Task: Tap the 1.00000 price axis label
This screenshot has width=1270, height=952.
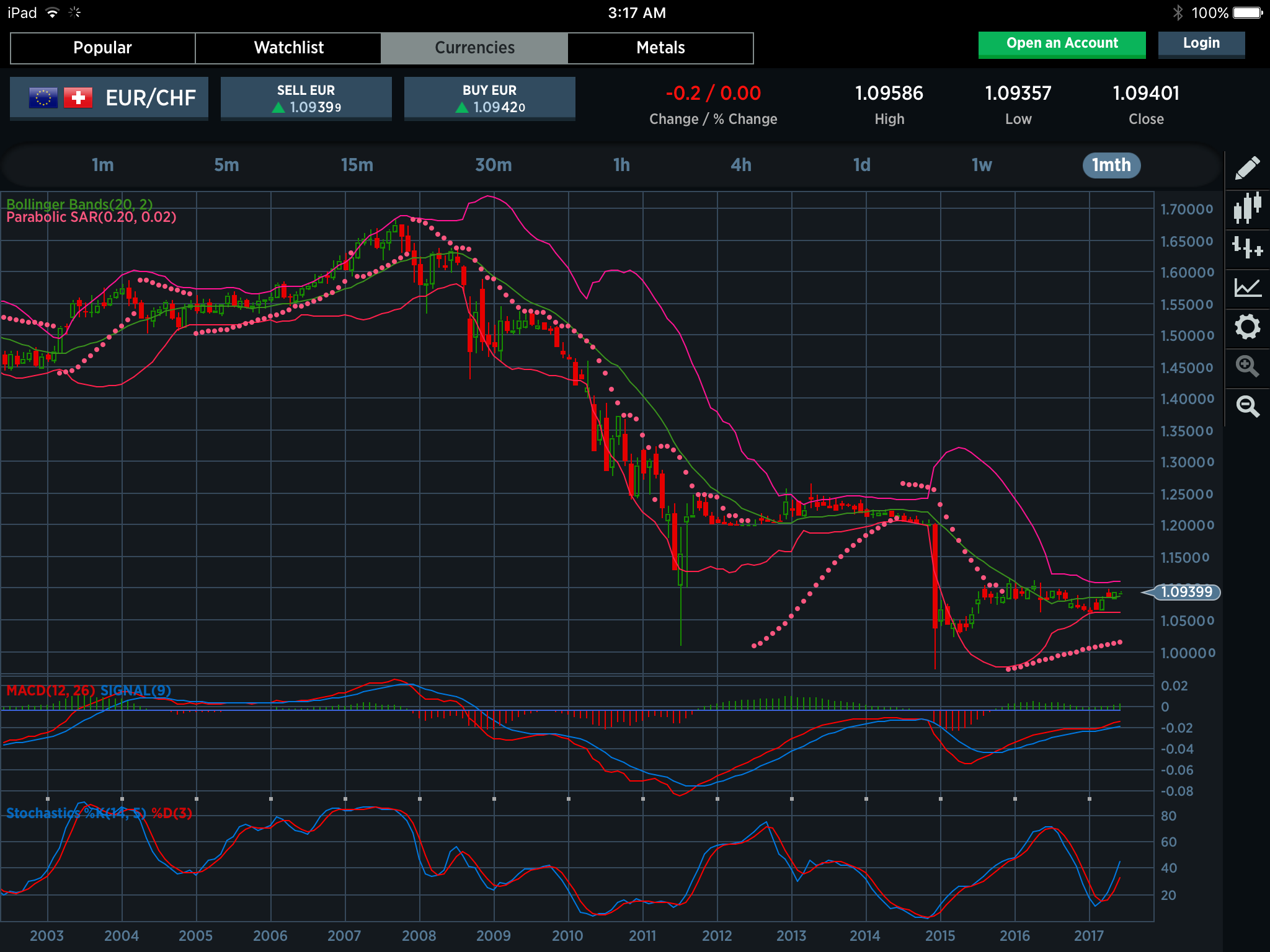Action: (x=1187, y=653)
